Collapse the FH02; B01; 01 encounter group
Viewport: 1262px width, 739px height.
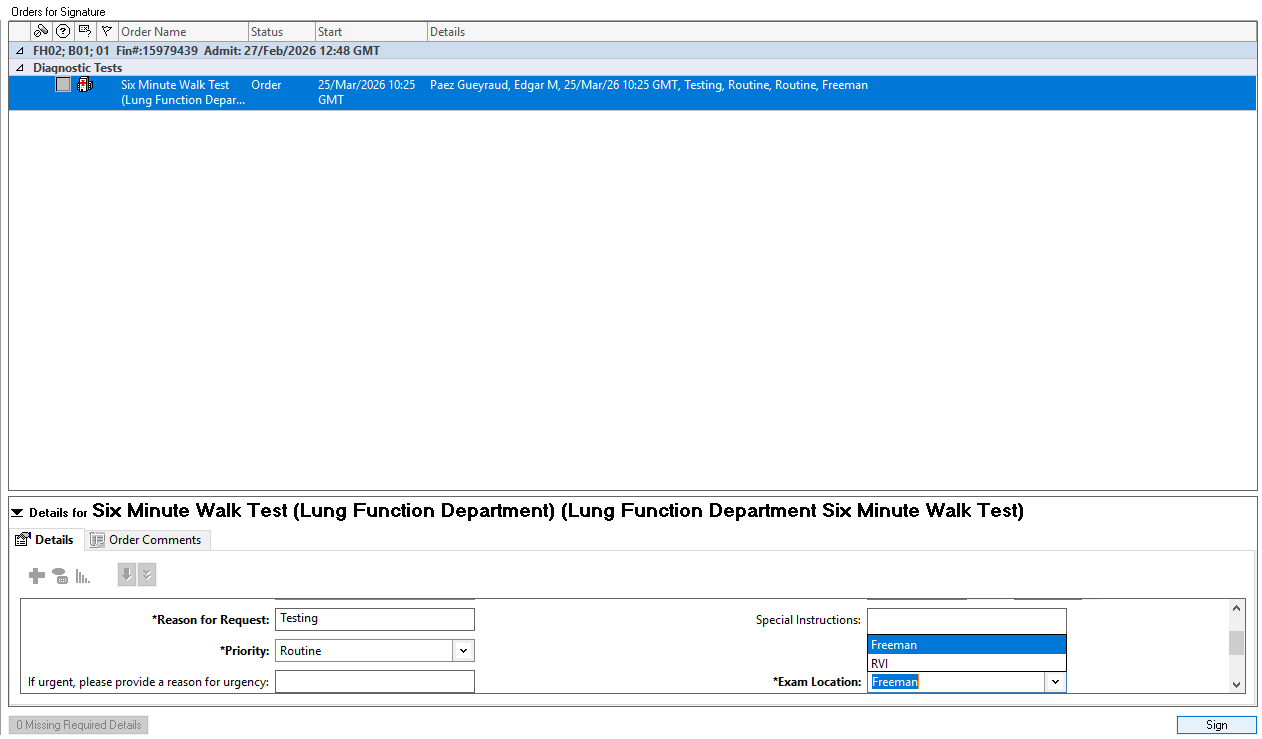point(20,51)
